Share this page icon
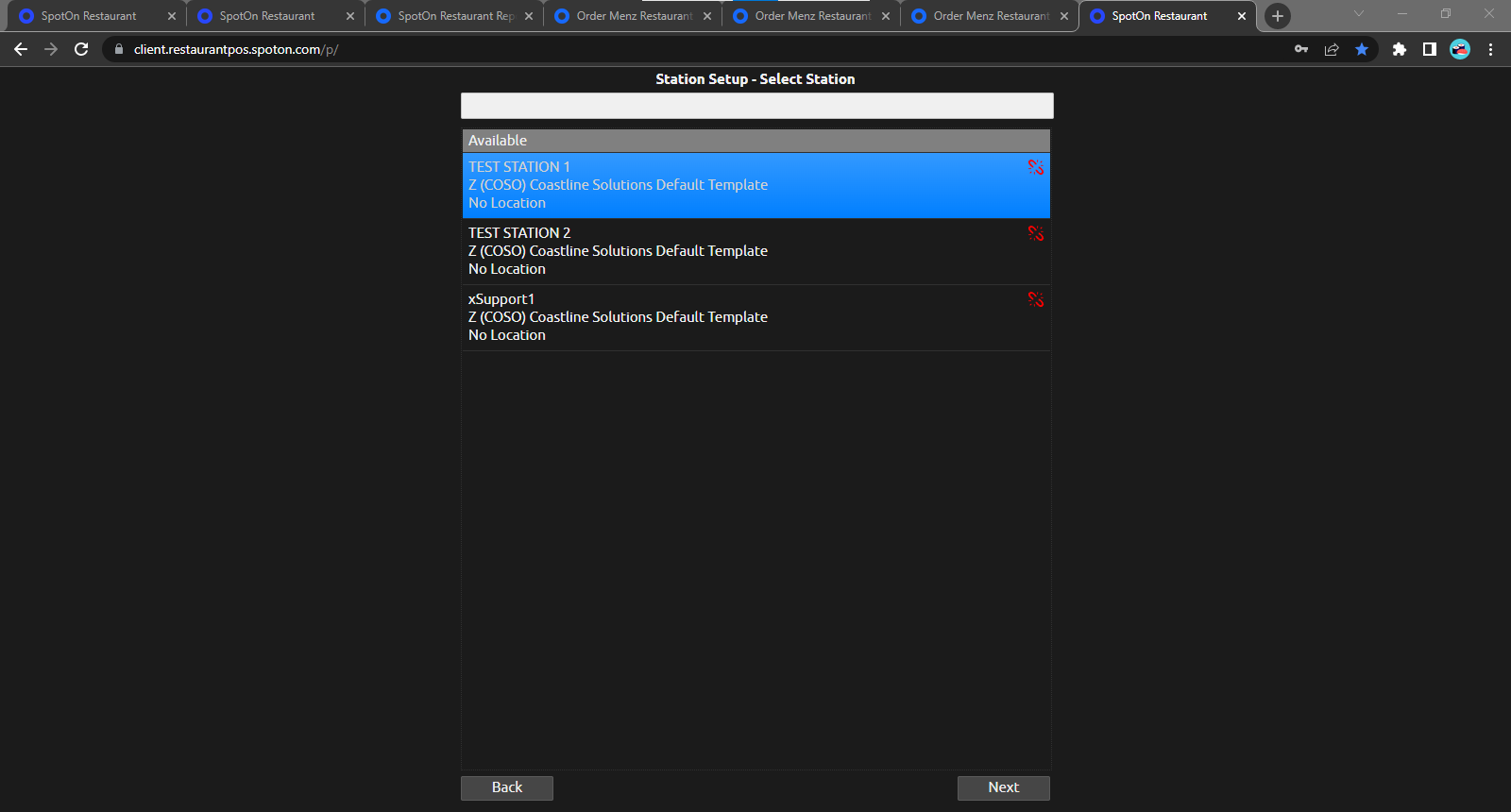 point(1332,49)
